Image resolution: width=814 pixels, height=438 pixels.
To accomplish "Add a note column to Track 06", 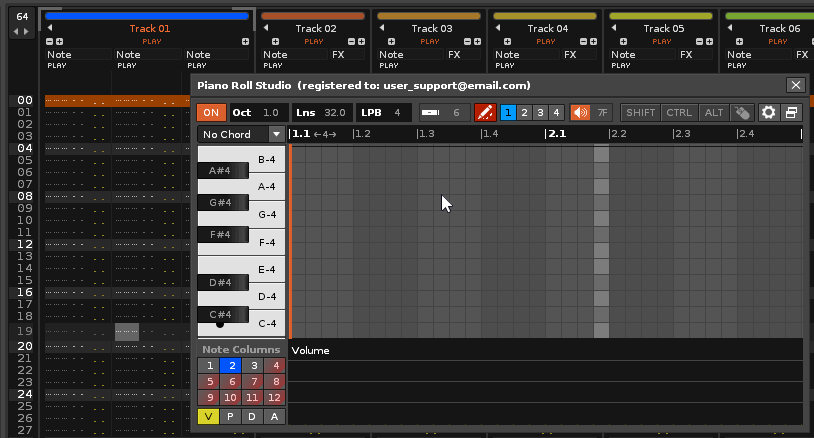I will 739,42.
